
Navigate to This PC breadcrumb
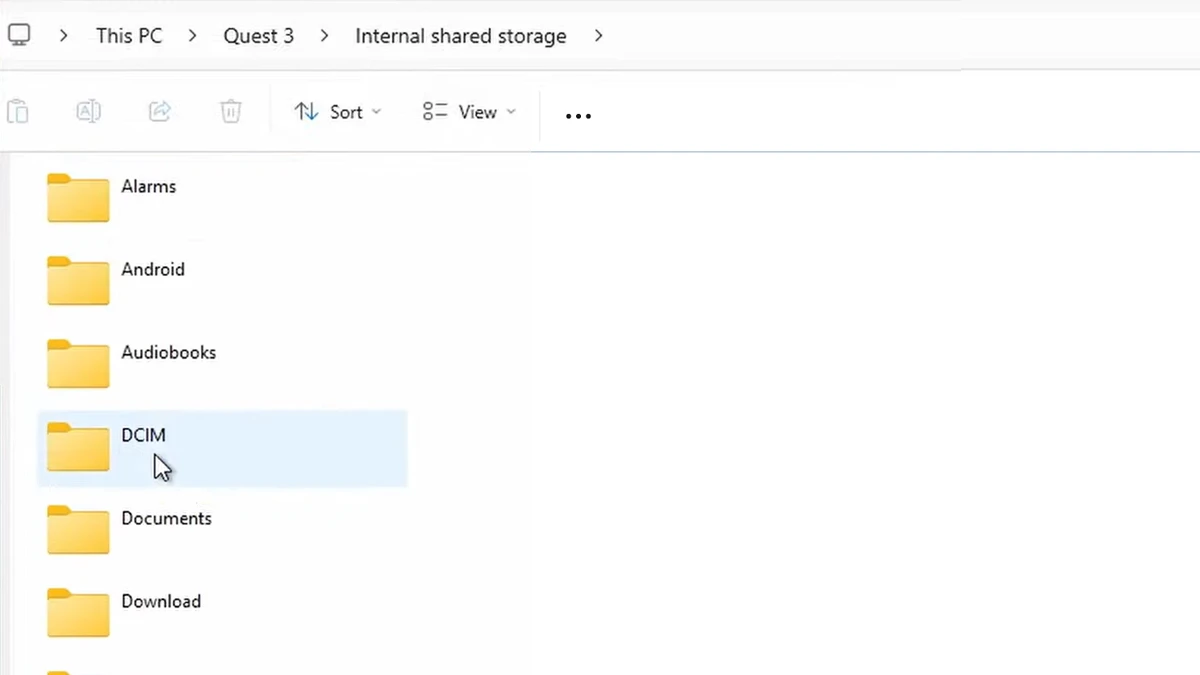[129, 36]
